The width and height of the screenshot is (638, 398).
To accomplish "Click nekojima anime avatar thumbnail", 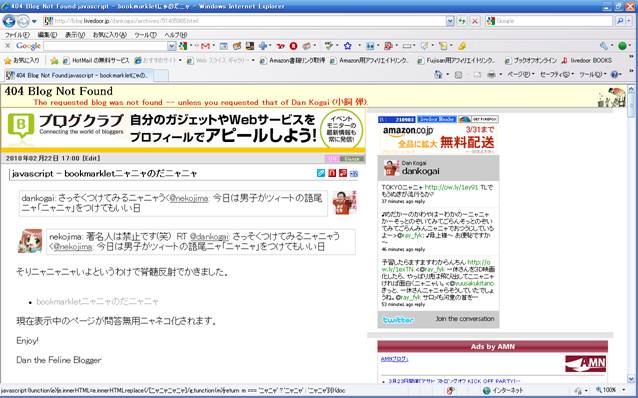I will coord(30,241).
